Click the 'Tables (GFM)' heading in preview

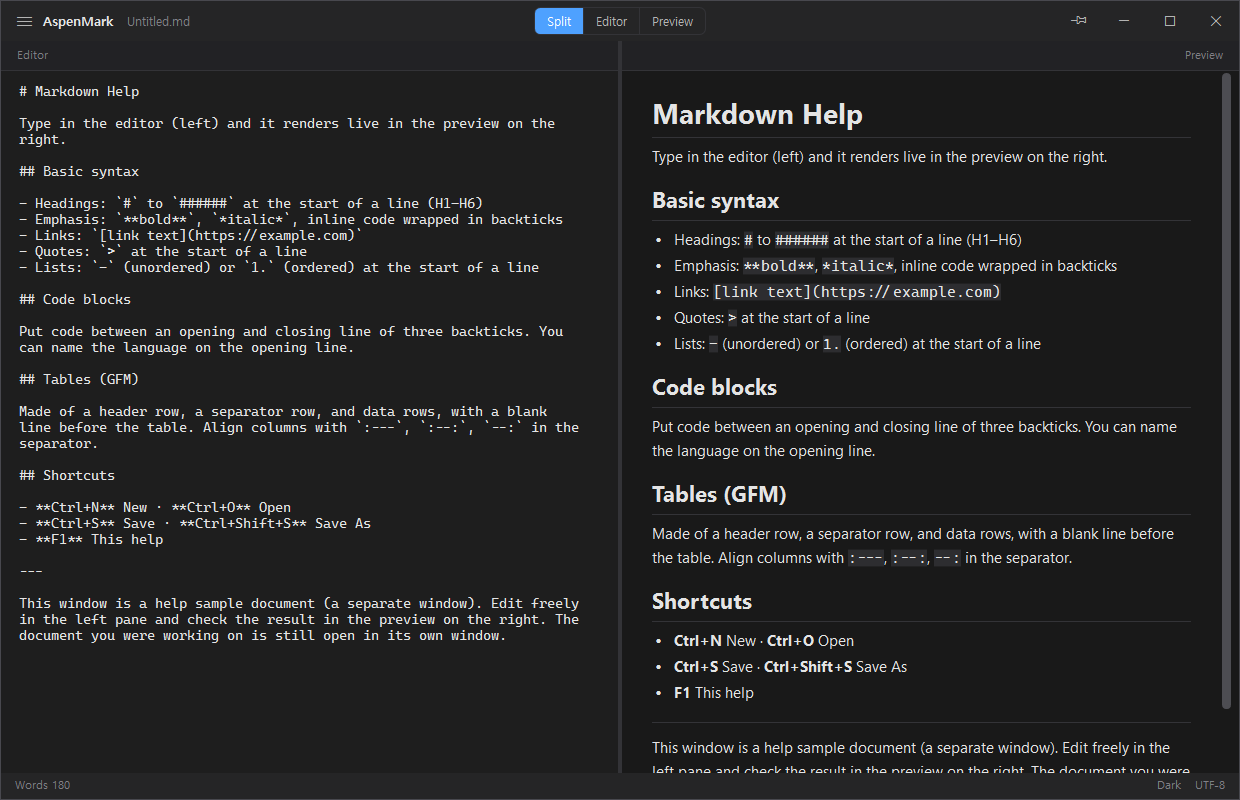tap(719, 494)
